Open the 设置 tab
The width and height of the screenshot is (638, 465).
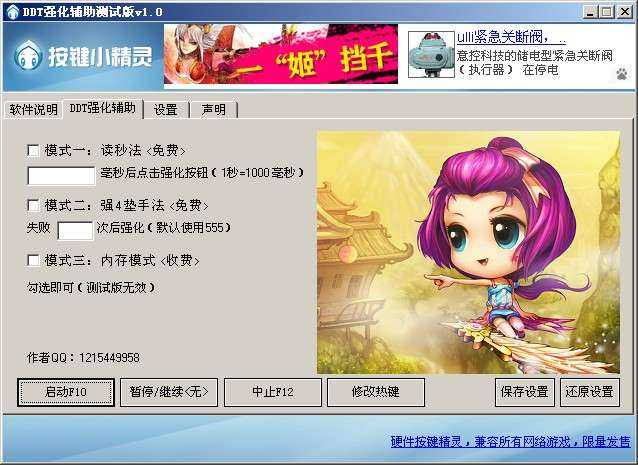click(166, 109)
